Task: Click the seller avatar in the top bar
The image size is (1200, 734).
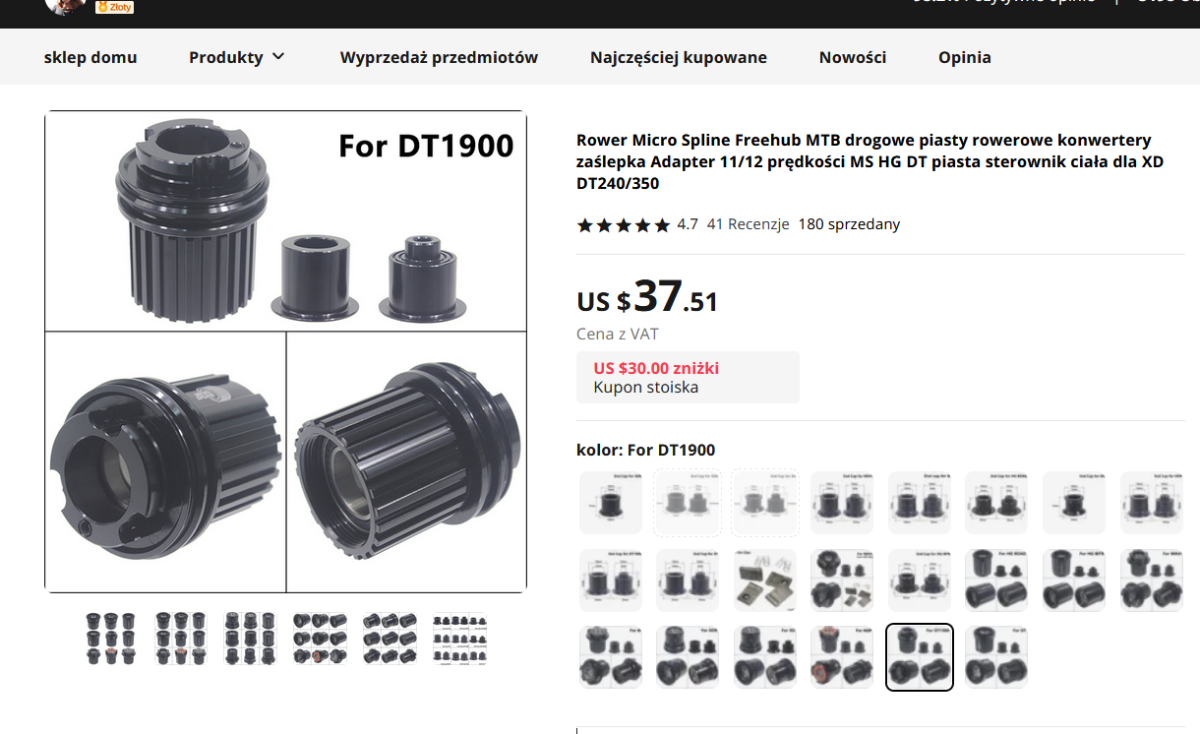Action: click(x=64, y=5)
